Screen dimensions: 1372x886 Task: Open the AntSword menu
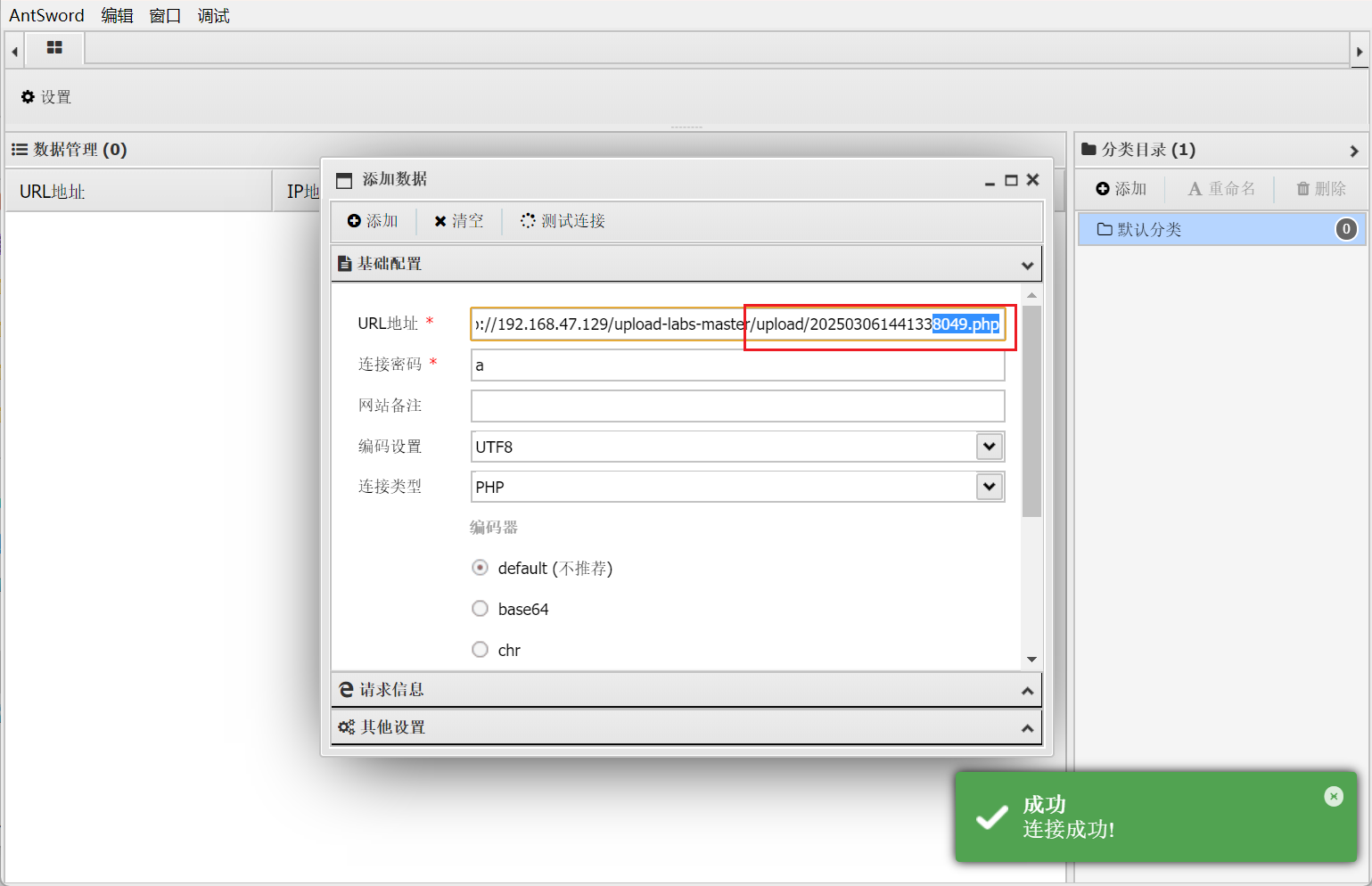pos(46,15)
